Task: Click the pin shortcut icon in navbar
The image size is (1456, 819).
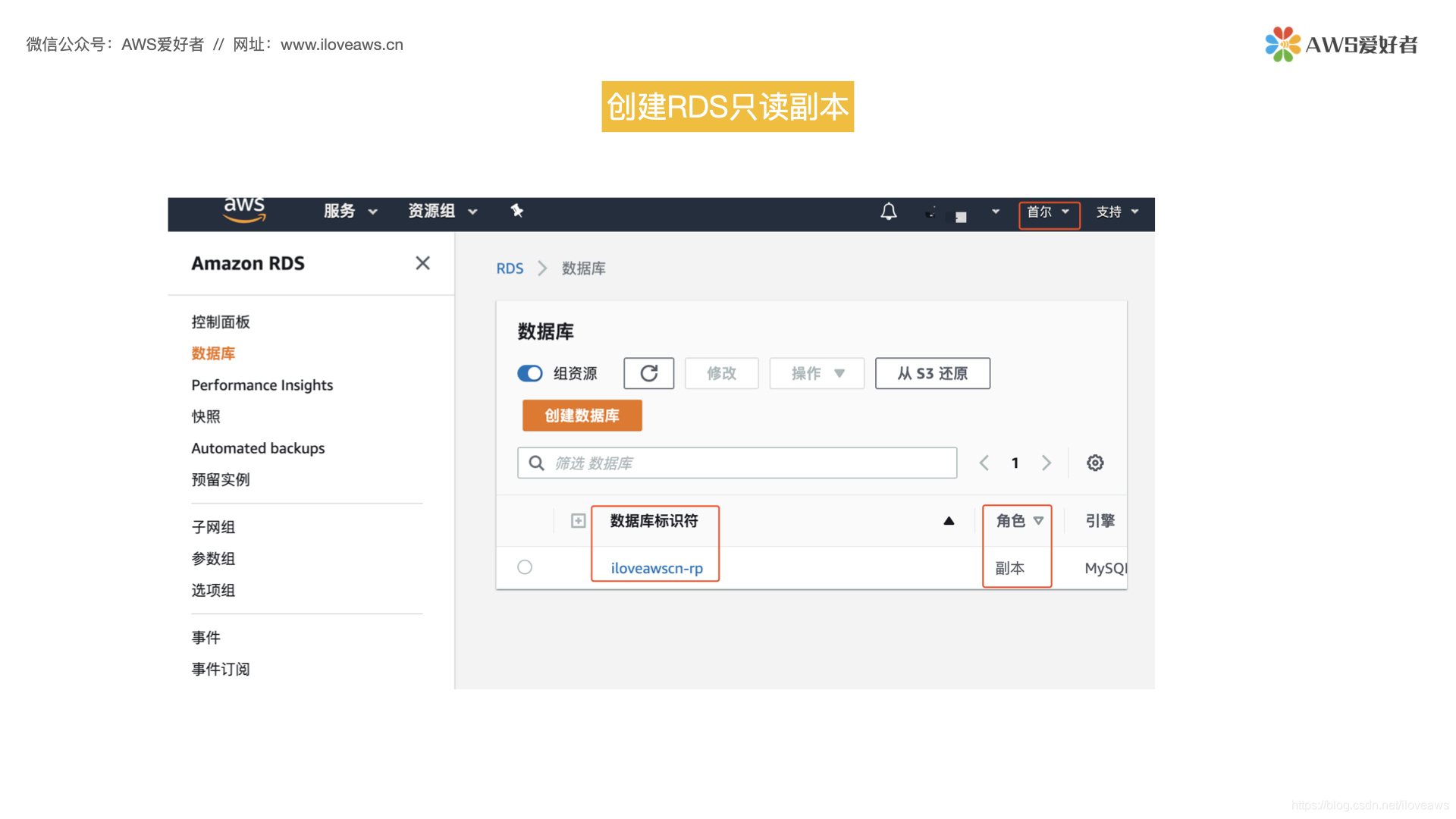Action: pos(516,211)
